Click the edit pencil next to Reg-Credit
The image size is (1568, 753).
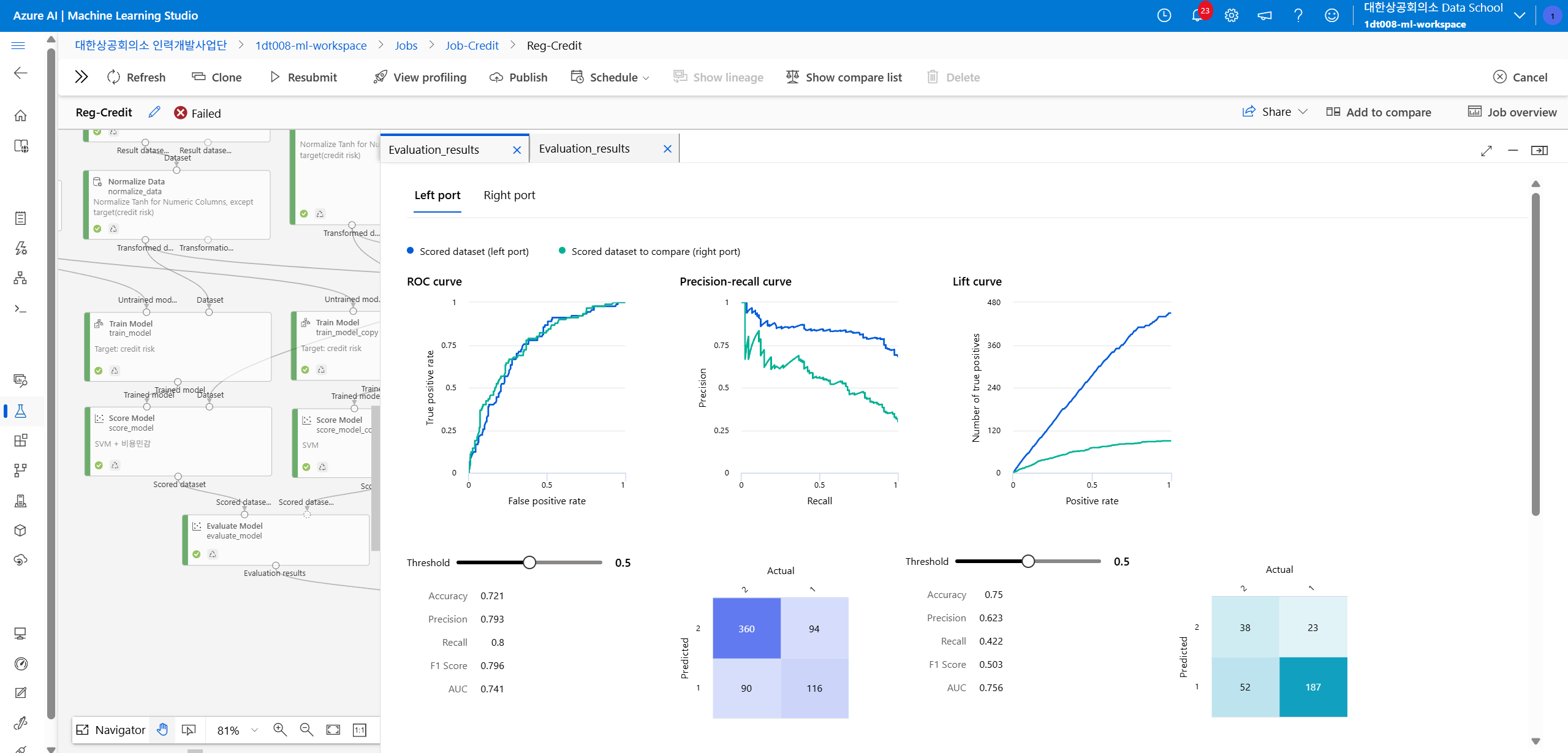pos(154,112)
